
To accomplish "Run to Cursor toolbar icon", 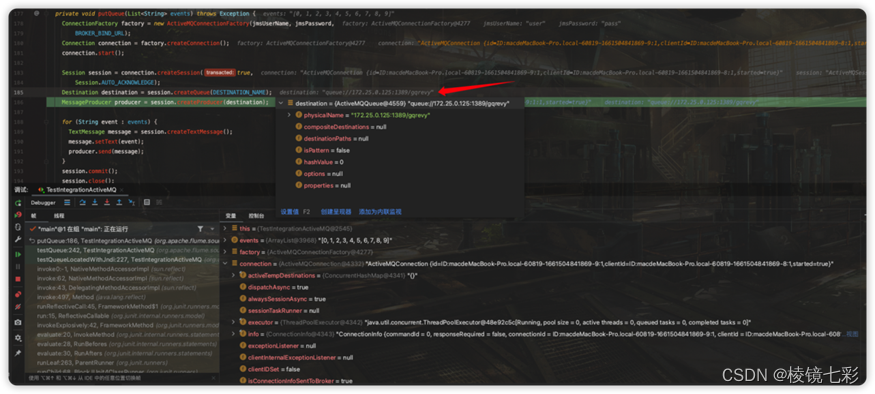I will 131,203.
